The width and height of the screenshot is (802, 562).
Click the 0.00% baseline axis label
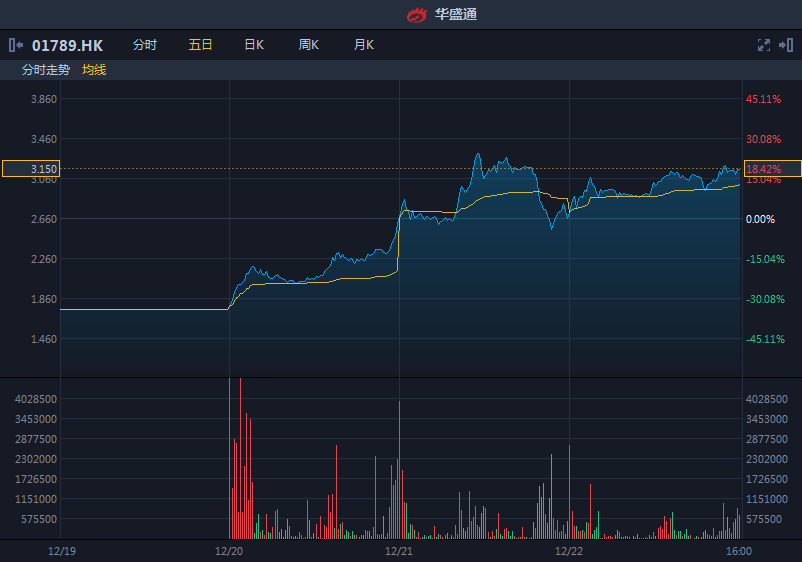coord(761,219)
